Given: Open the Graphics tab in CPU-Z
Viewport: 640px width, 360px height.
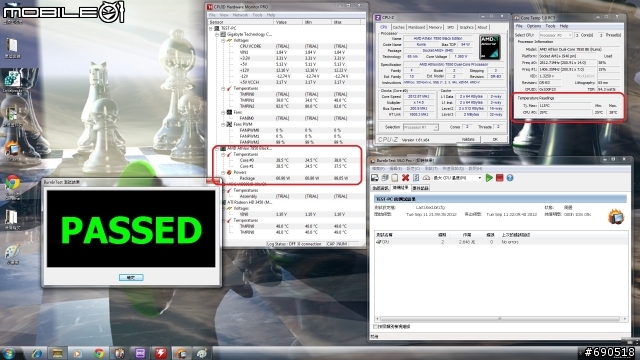Looking at the screenshot, I should (466, 27).
